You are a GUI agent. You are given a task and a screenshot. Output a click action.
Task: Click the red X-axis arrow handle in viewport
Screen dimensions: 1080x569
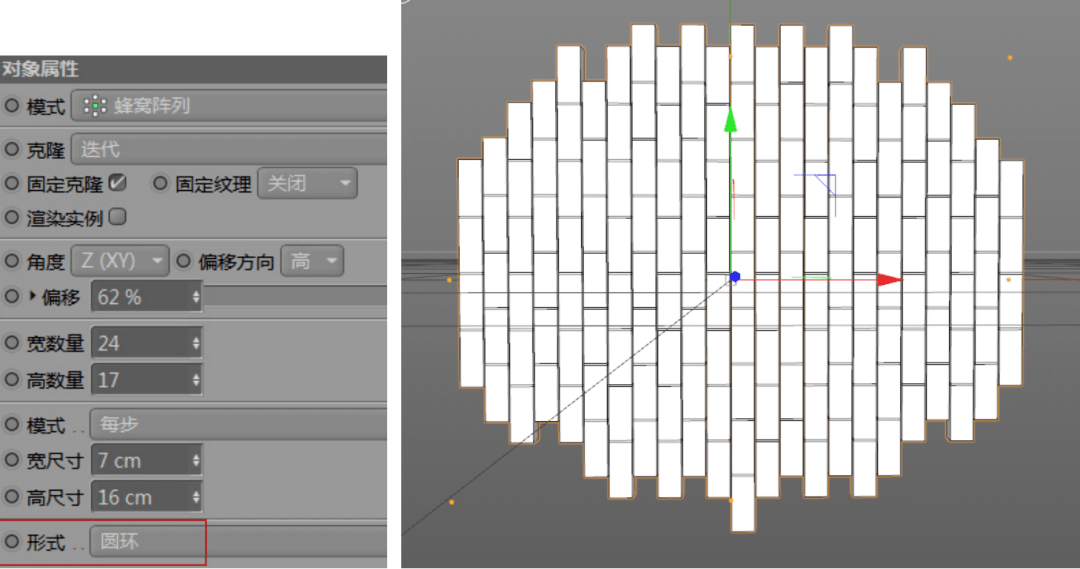[x=889, y=279]
